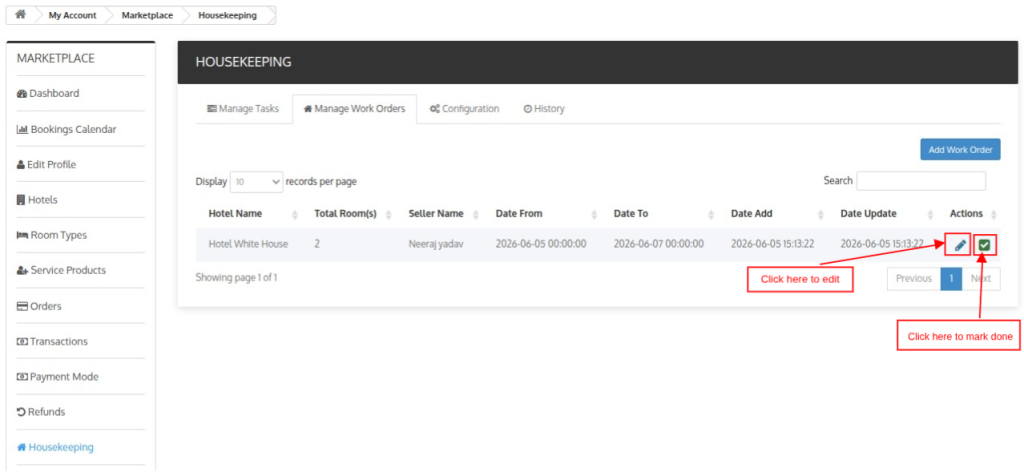Click Showing page 1 of 1 text
This screenshot has width=1024, height=472.
[236, 277]
